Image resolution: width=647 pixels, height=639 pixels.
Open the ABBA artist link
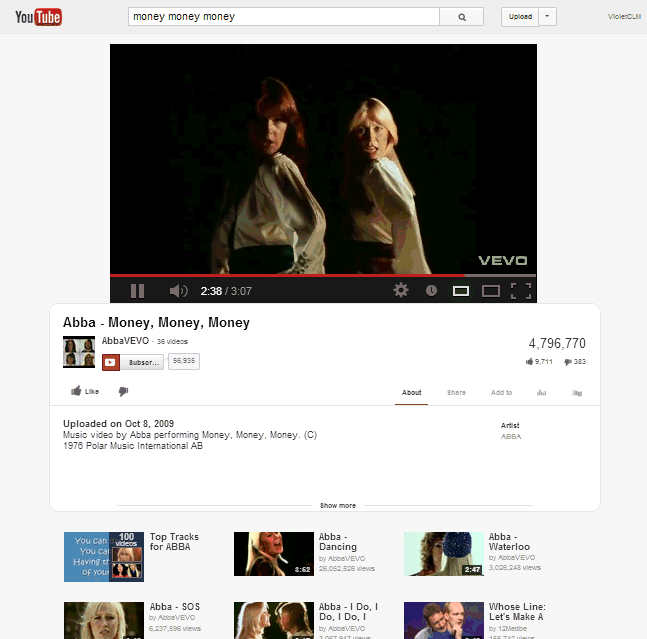(511, 436)
